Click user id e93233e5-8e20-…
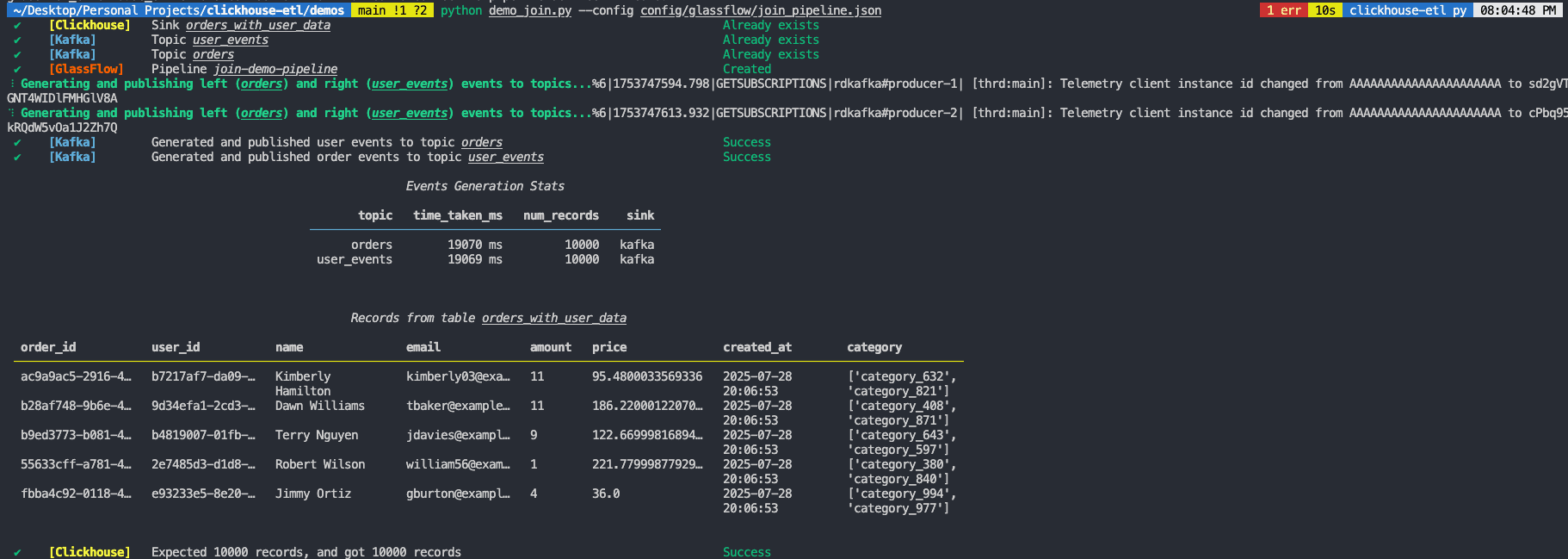The image size is (1568, 559). 203,494
